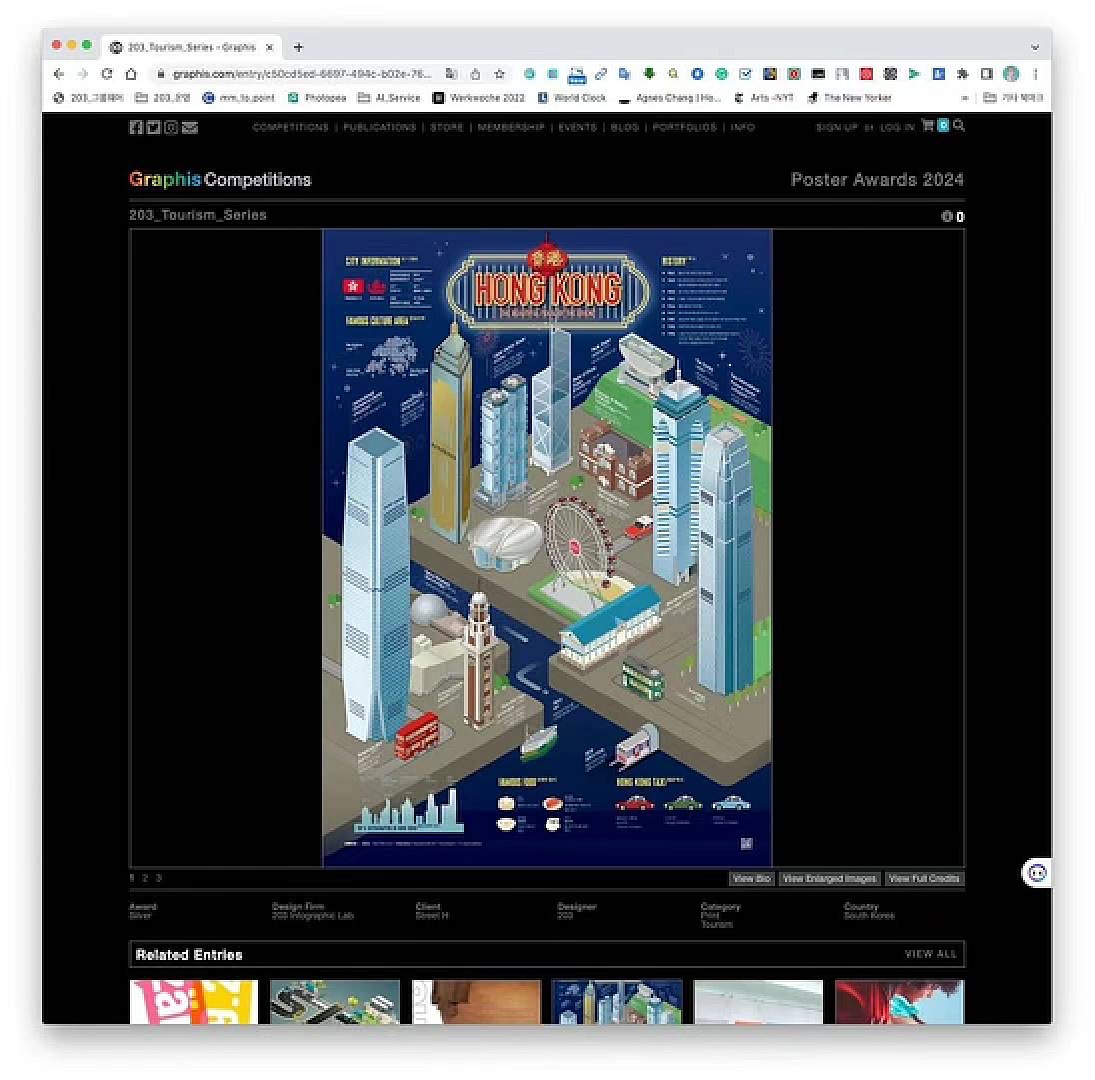The height and width of the screenshot is (1080, 1095).
Task: Open the EVENTS menu
Action: click(x=577, y=127)
